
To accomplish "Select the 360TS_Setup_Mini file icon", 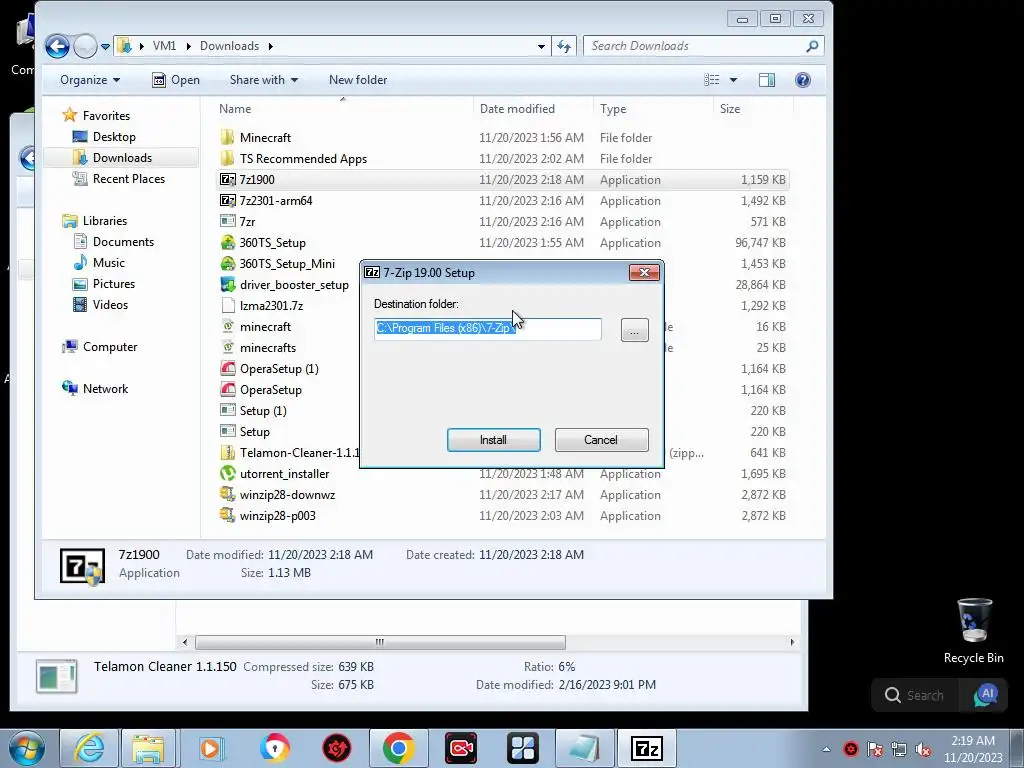I will [227, 263].
